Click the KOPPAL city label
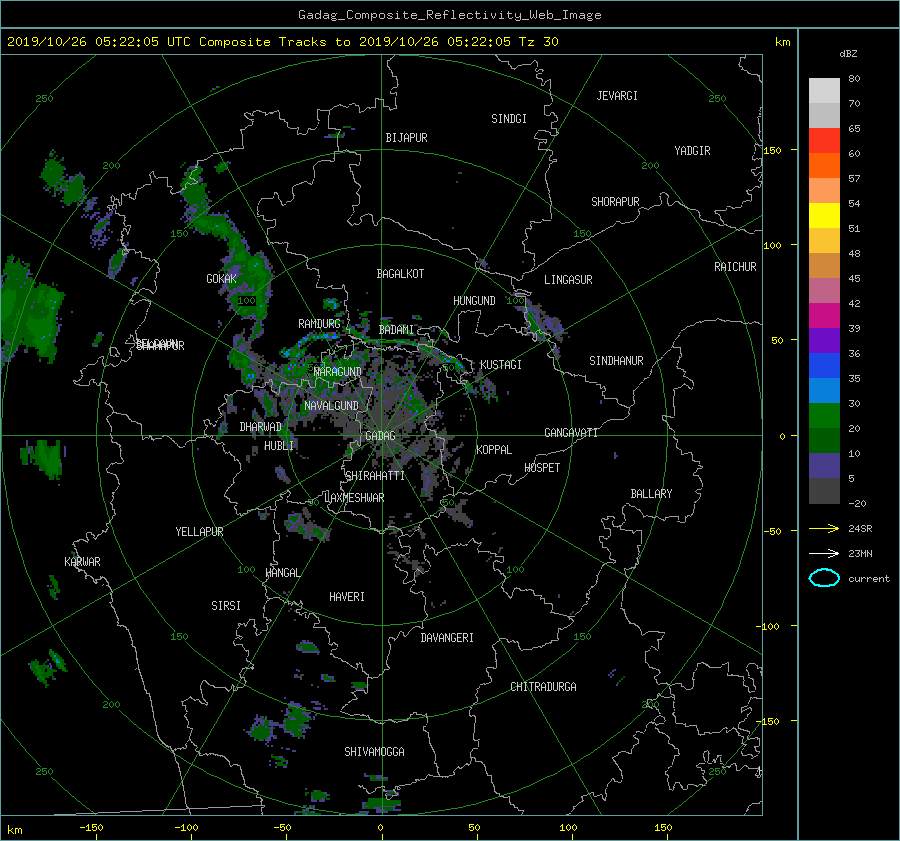The image size is (900, 841). click(x=494, y=449)
